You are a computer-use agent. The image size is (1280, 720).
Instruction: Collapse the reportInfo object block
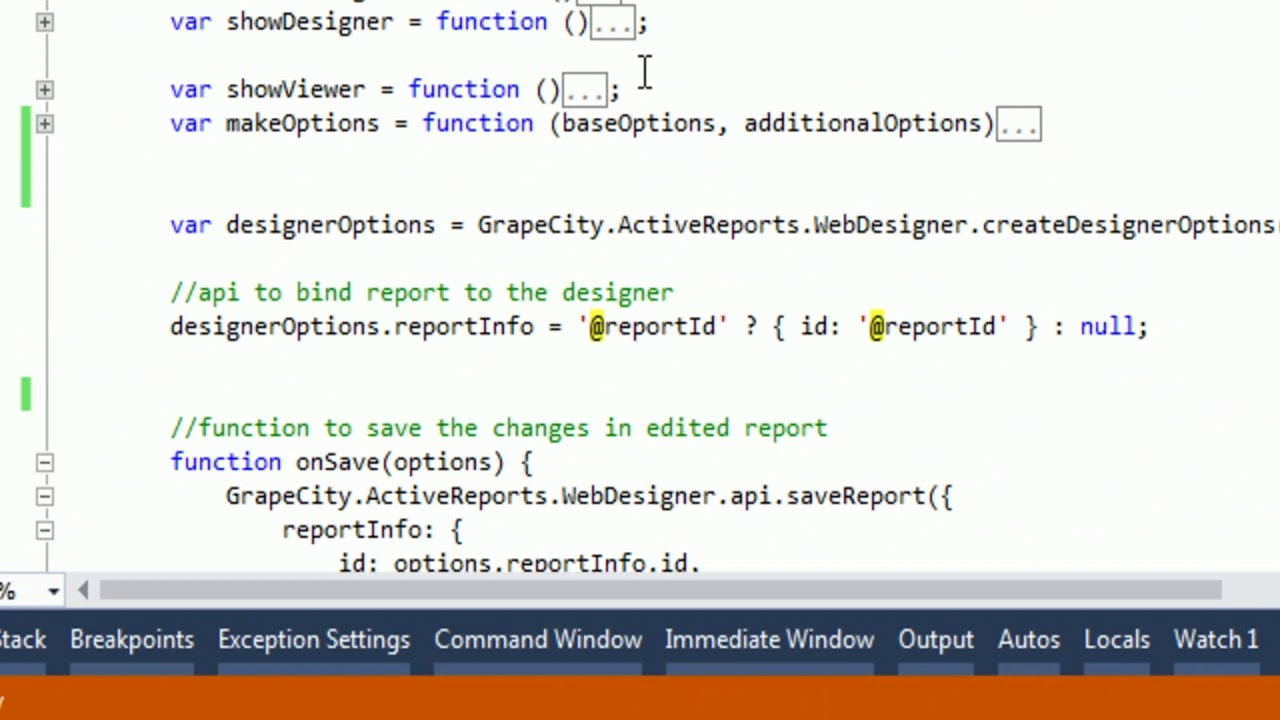[x=44, y=530]
